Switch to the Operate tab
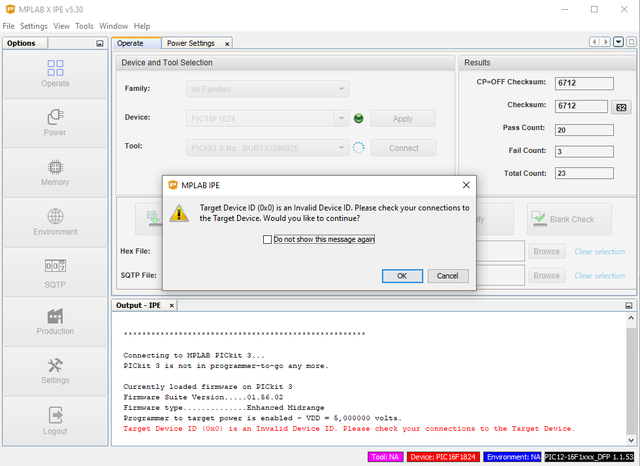Viewport: 640px width, 466px height. [x=137, y=43]
